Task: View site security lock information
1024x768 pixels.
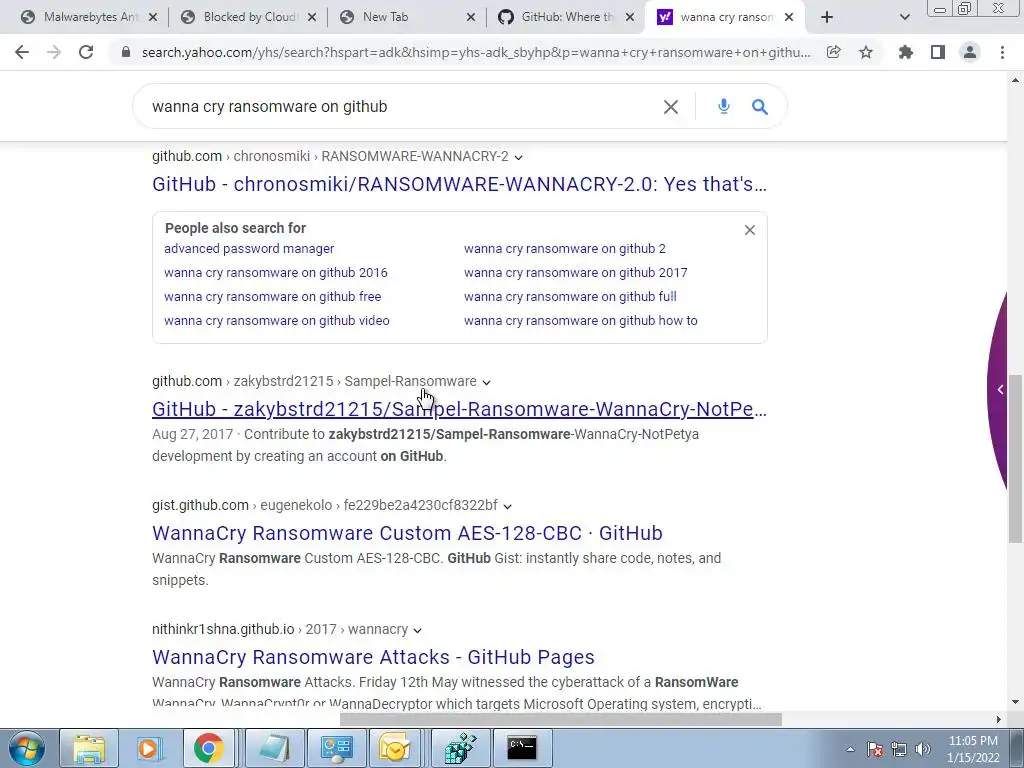Action: (126, 52)
